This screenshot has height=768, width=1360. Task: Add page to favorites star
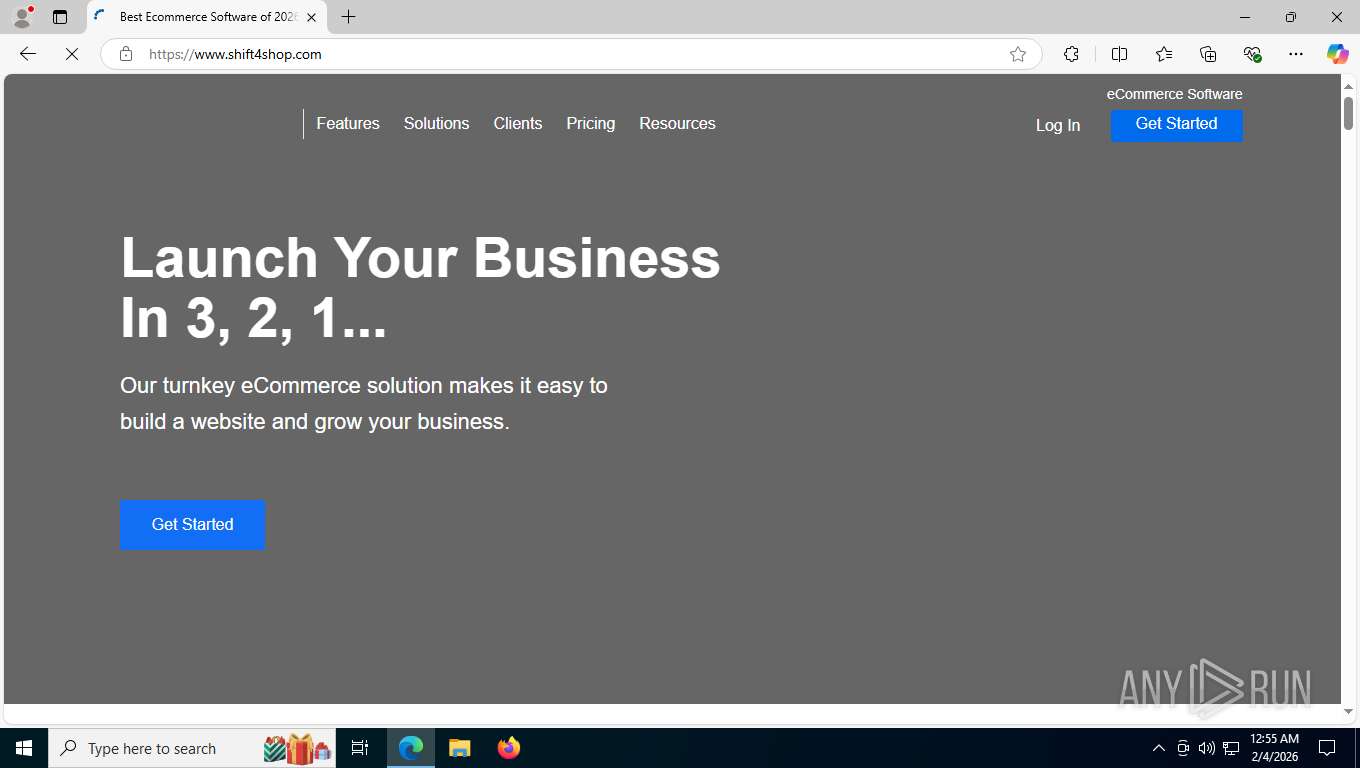[x=1018, y=54]
